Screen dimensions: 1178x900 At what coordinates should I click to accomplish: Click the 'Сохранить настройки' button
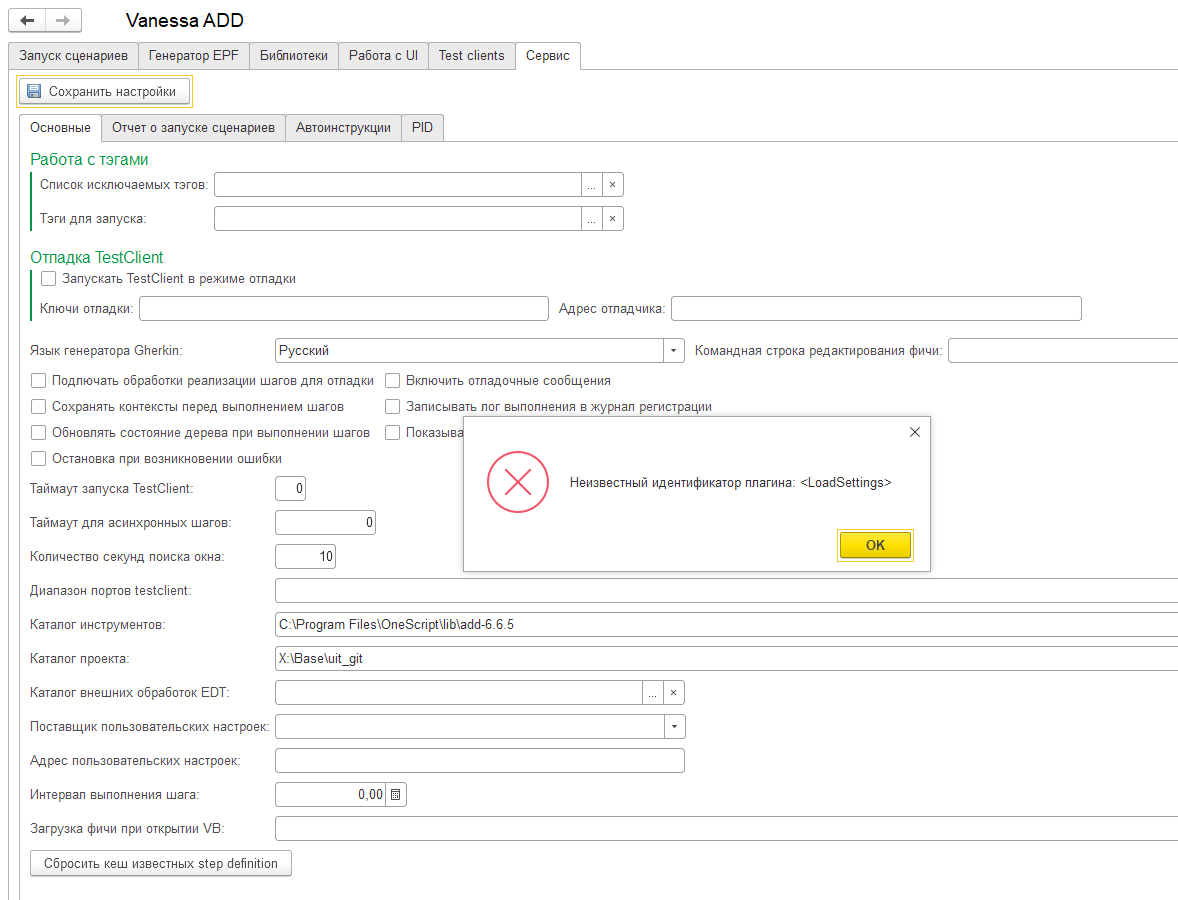(104, 91)
